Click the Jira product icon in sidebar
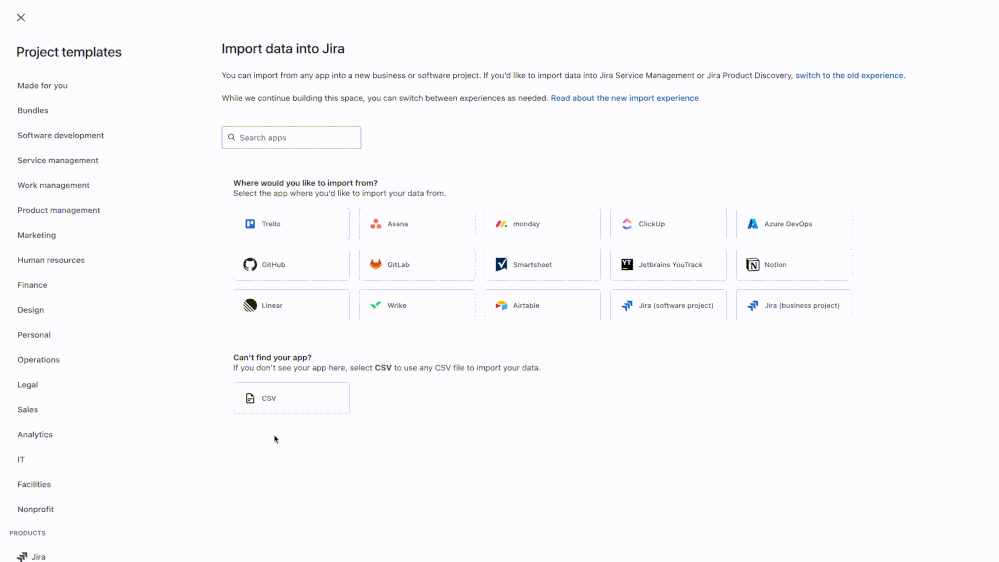The height and width of the screenshot is (562, 999). coord(22,557)
